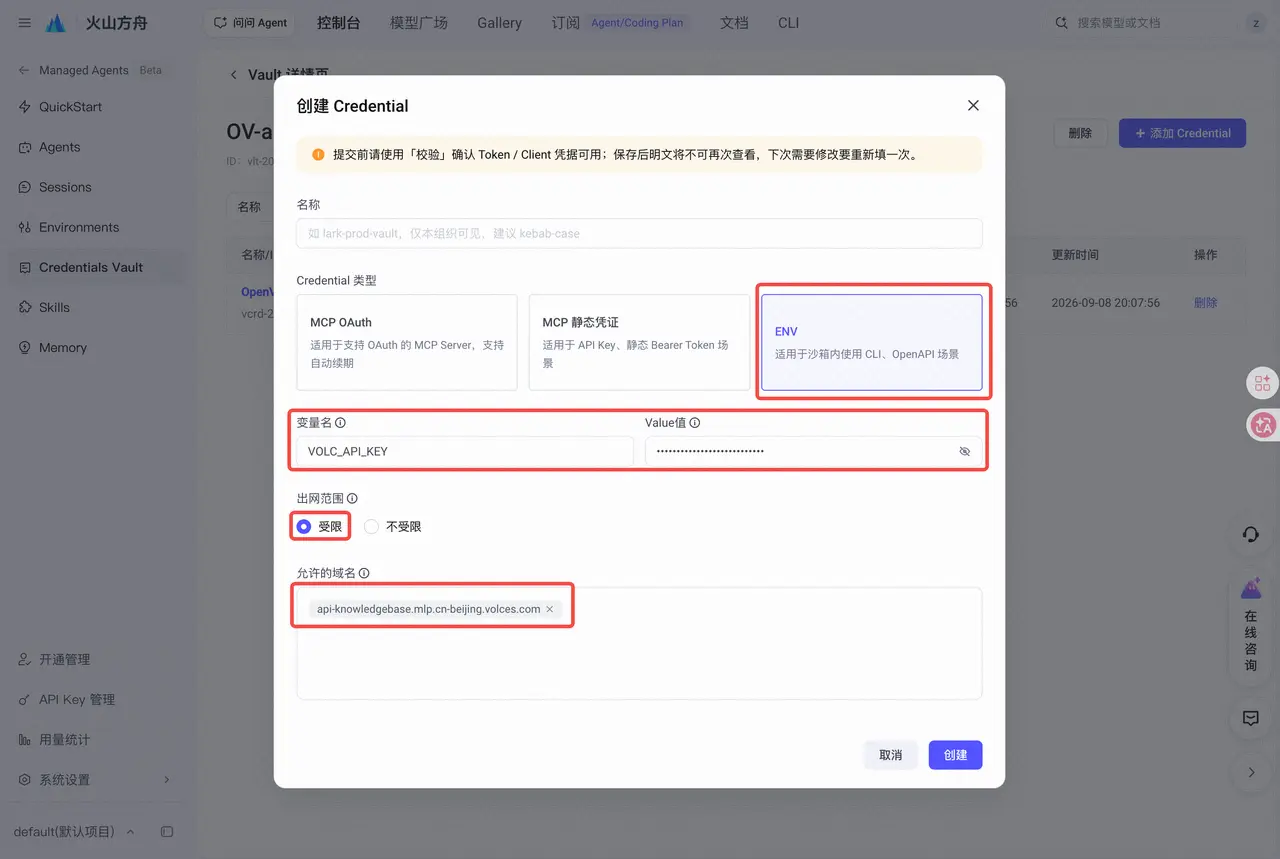Screen dimensions: 1280x859
Task: Click the Credentials Vault sidebar icon
Action: pos(25,267)
